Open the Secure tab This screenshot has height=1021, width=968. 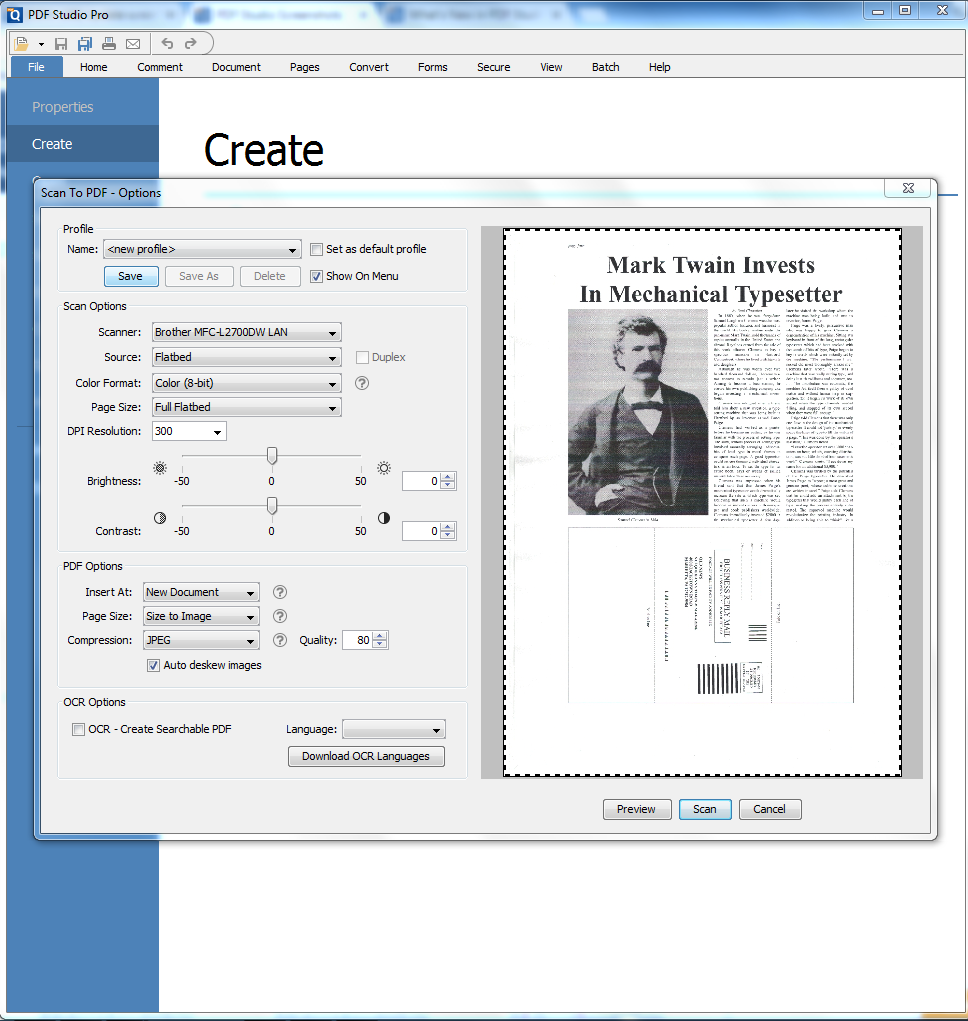pyautogui.click(x=493, y=67)
